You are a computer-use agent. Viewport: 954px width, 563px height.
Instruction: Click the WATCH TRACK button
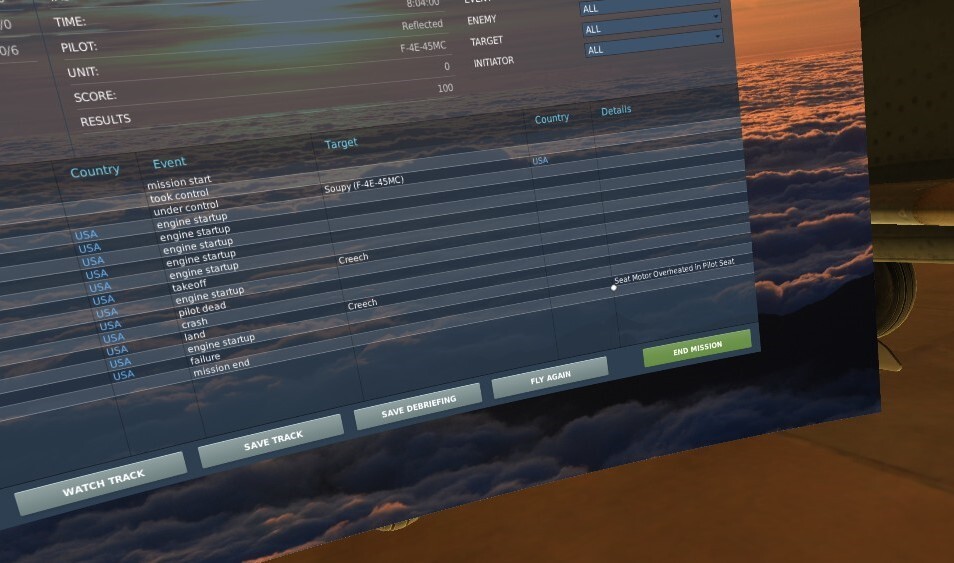[x=101, y=483]
